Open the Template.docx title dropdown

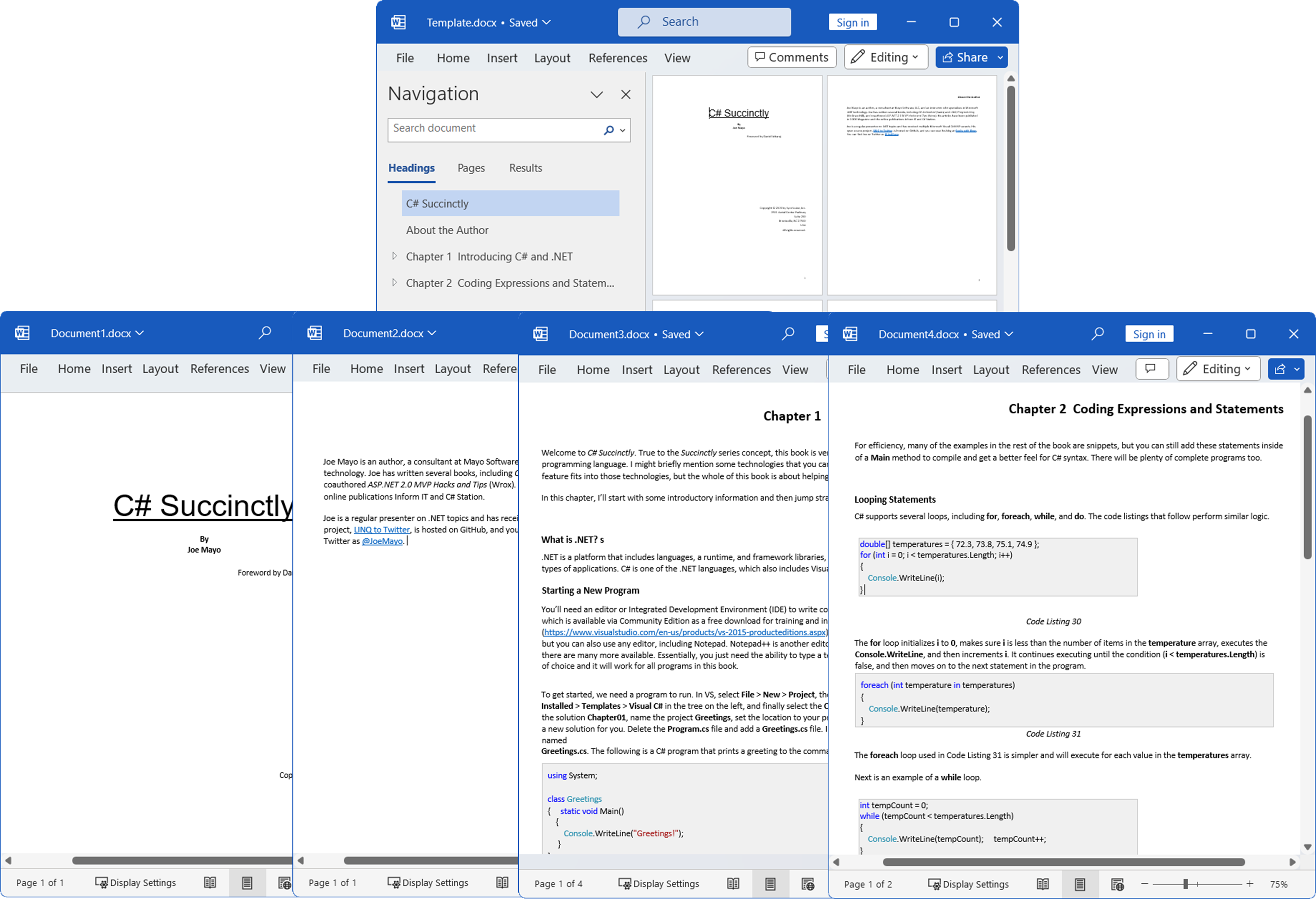[546, 22]
